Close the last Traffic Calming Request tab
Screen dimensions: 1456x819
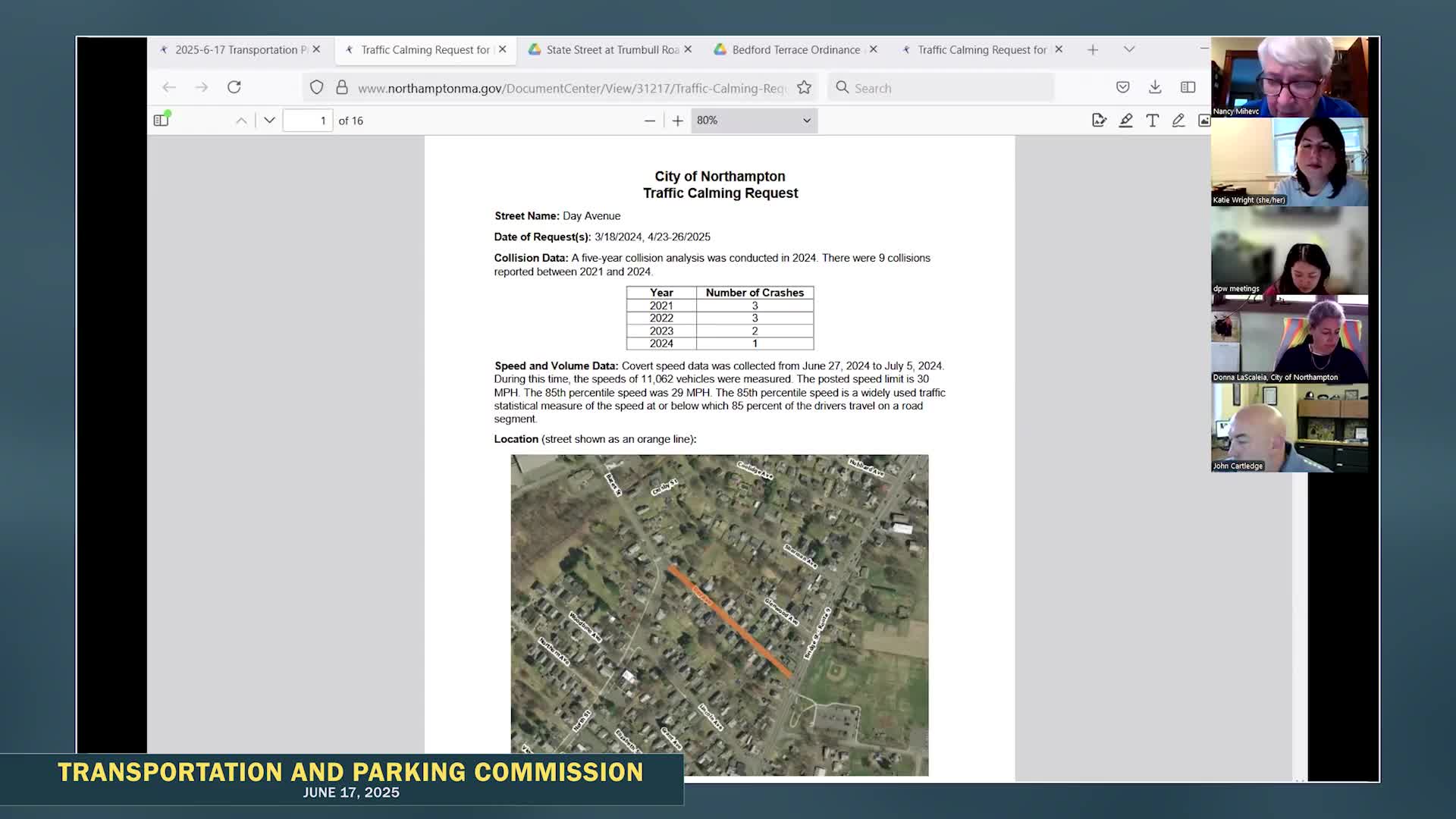1059,49
